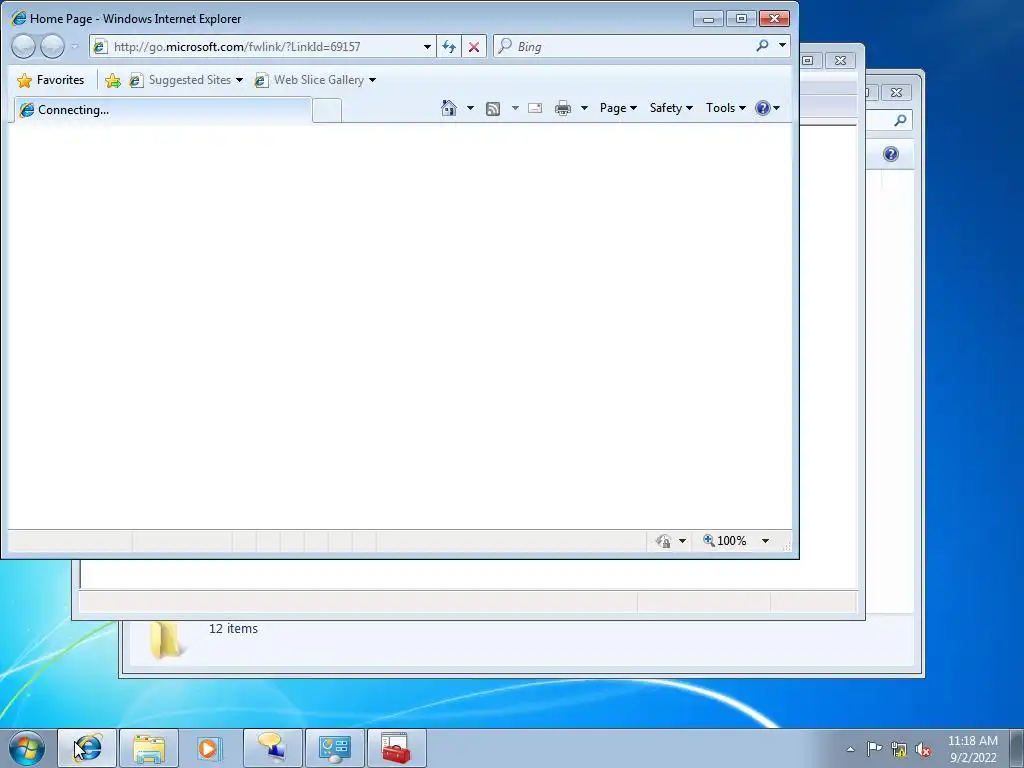Show hidden tray icons arrow
This screenshot has width=1024, height=768.
[x=850, y=749]
